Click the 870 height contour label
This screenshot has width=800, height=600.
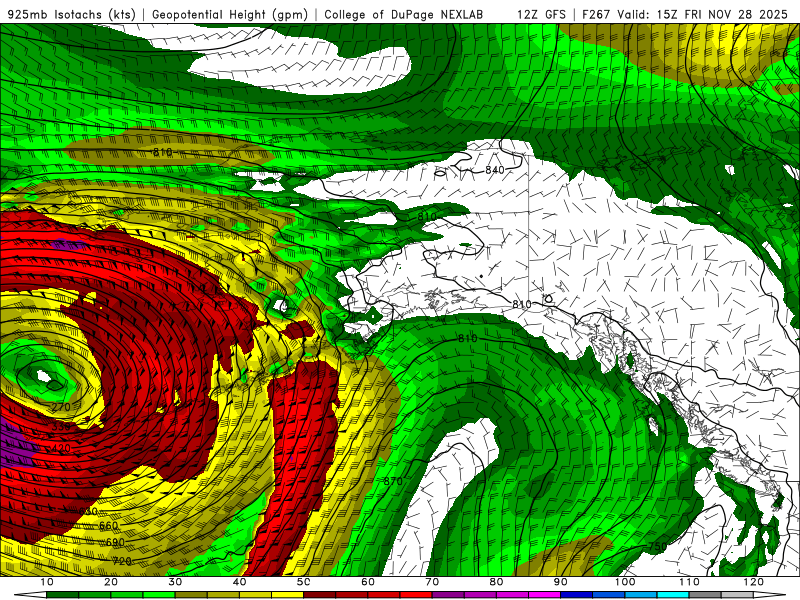tap(393, 481)
